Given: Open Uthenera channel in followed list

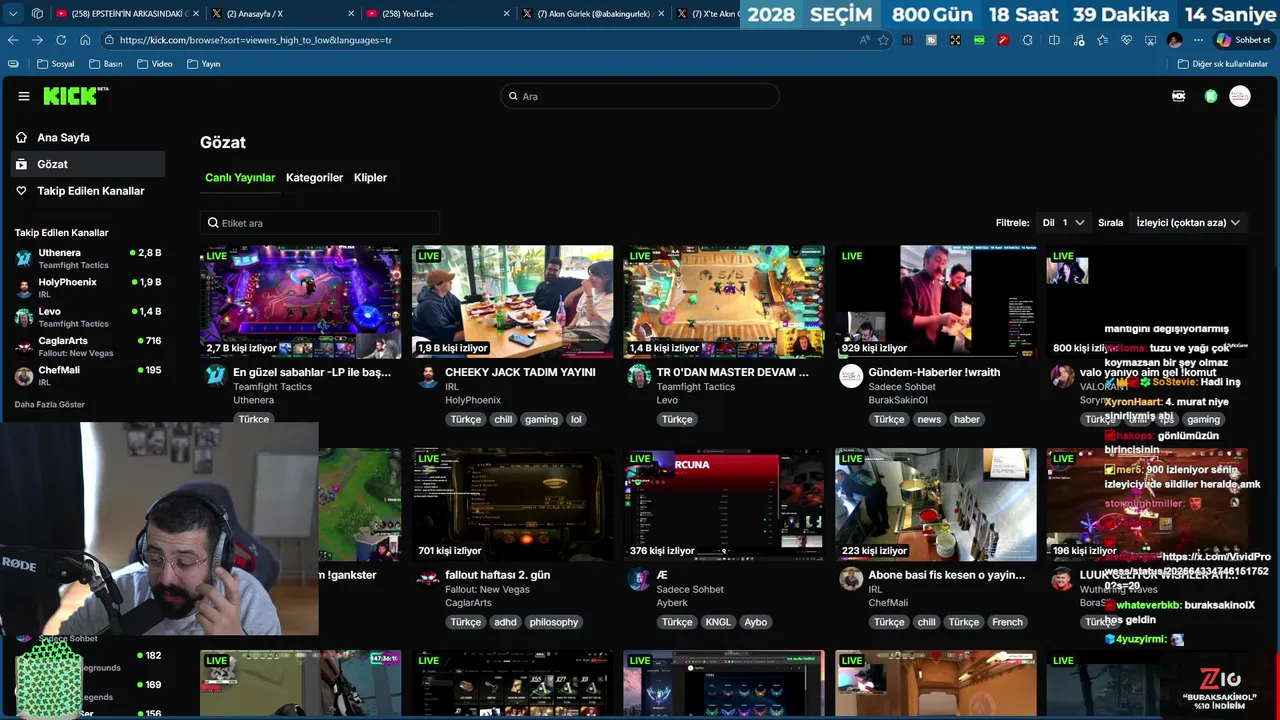Looking at the screenshot, I should coord(88,259).
